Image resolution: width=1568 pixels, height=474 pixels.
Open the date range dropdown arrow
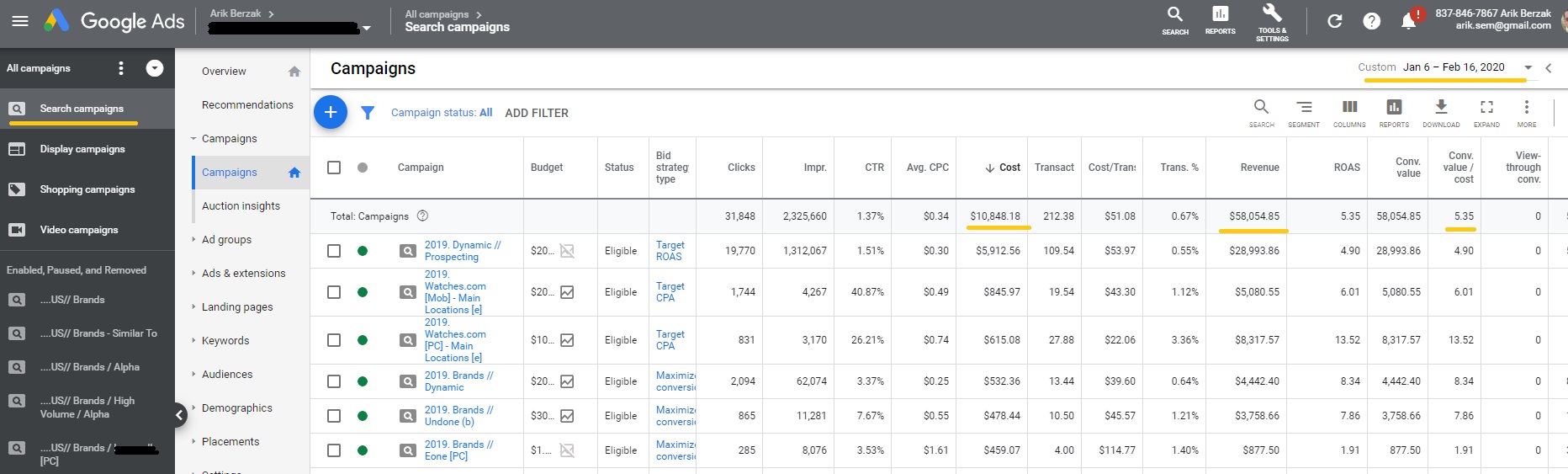[1528, 67]
